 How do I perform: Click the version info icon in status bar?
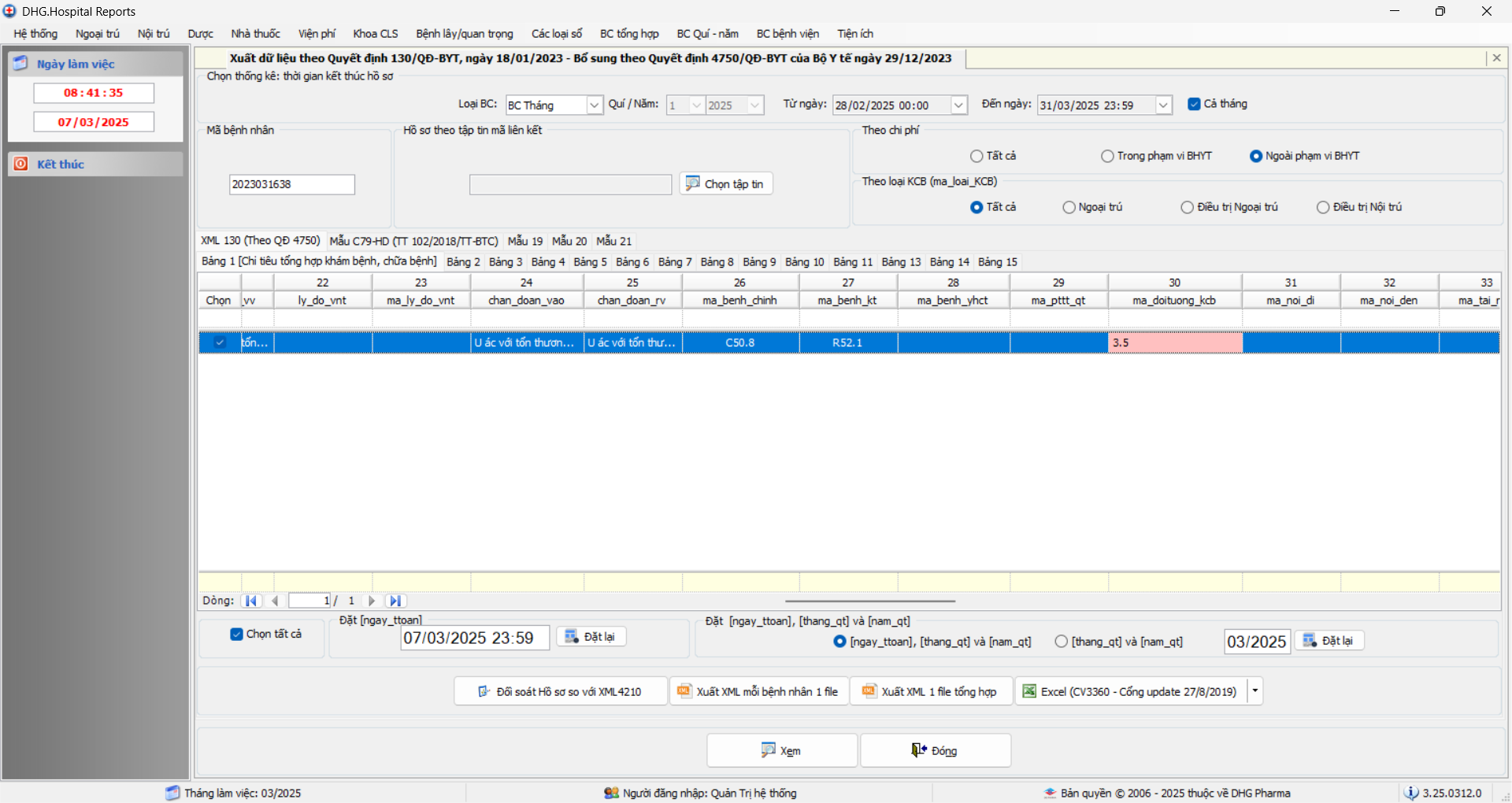point(1411,793)
